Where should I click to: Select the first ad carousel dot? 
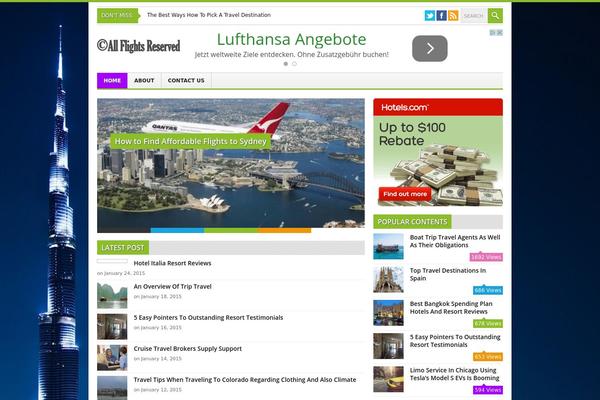click(x=285, y=64)
